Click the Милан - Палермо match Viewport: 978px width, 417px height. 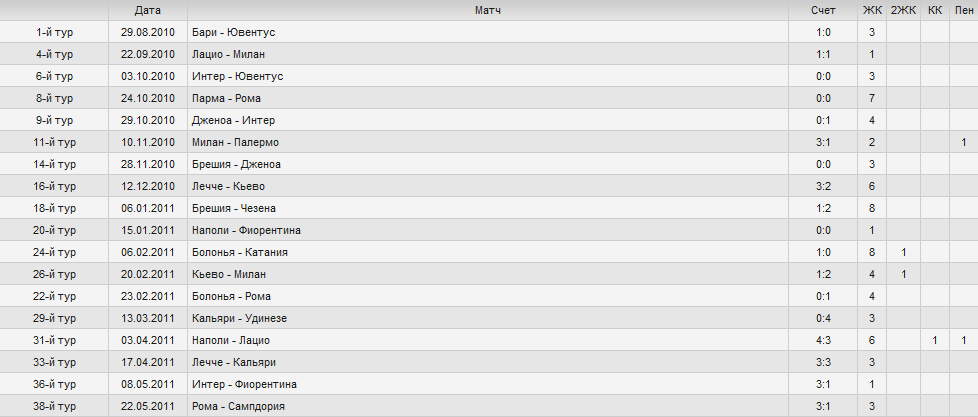point(235,142)
